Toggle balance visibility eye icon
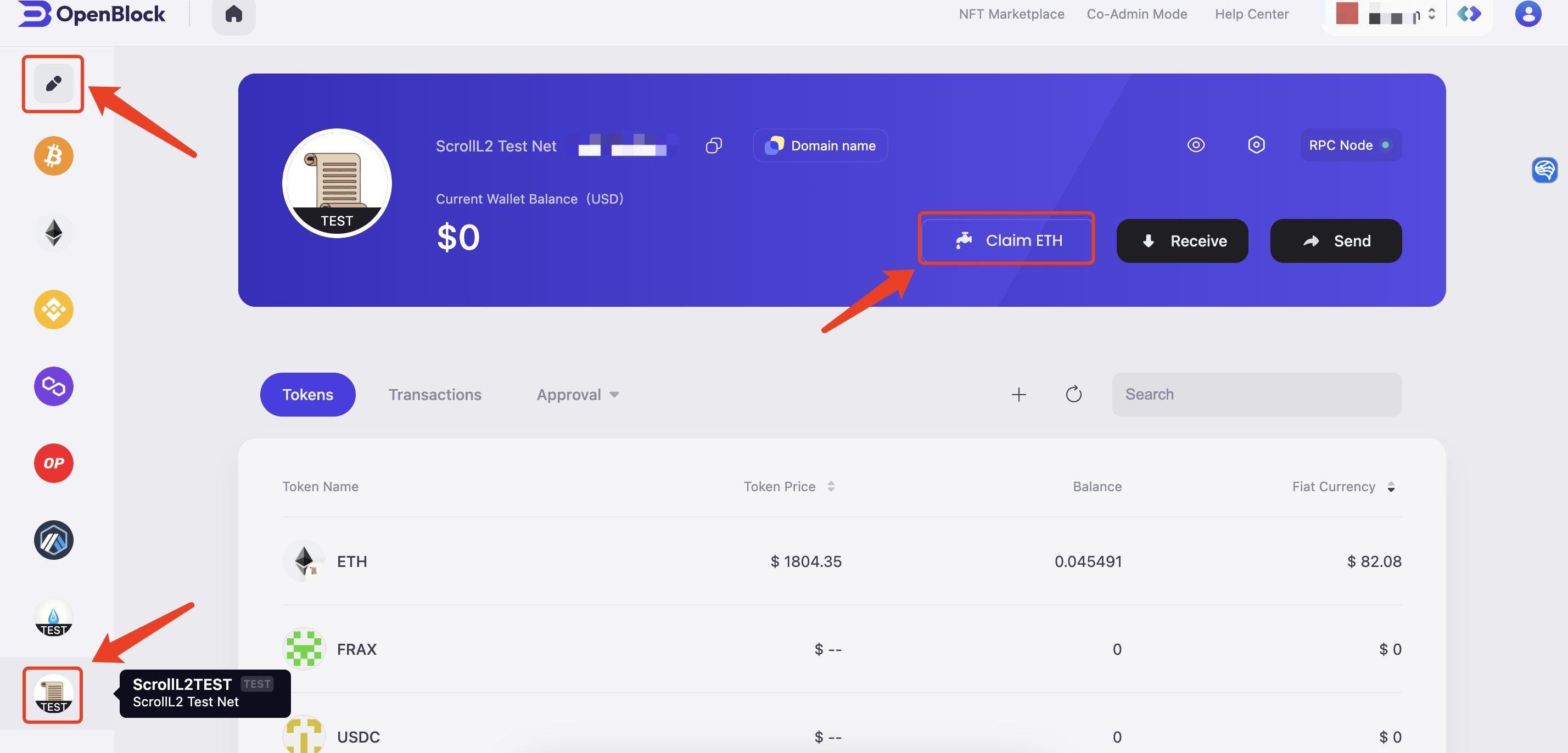This screenshot has width=1568, height=753. point(1195,145)
